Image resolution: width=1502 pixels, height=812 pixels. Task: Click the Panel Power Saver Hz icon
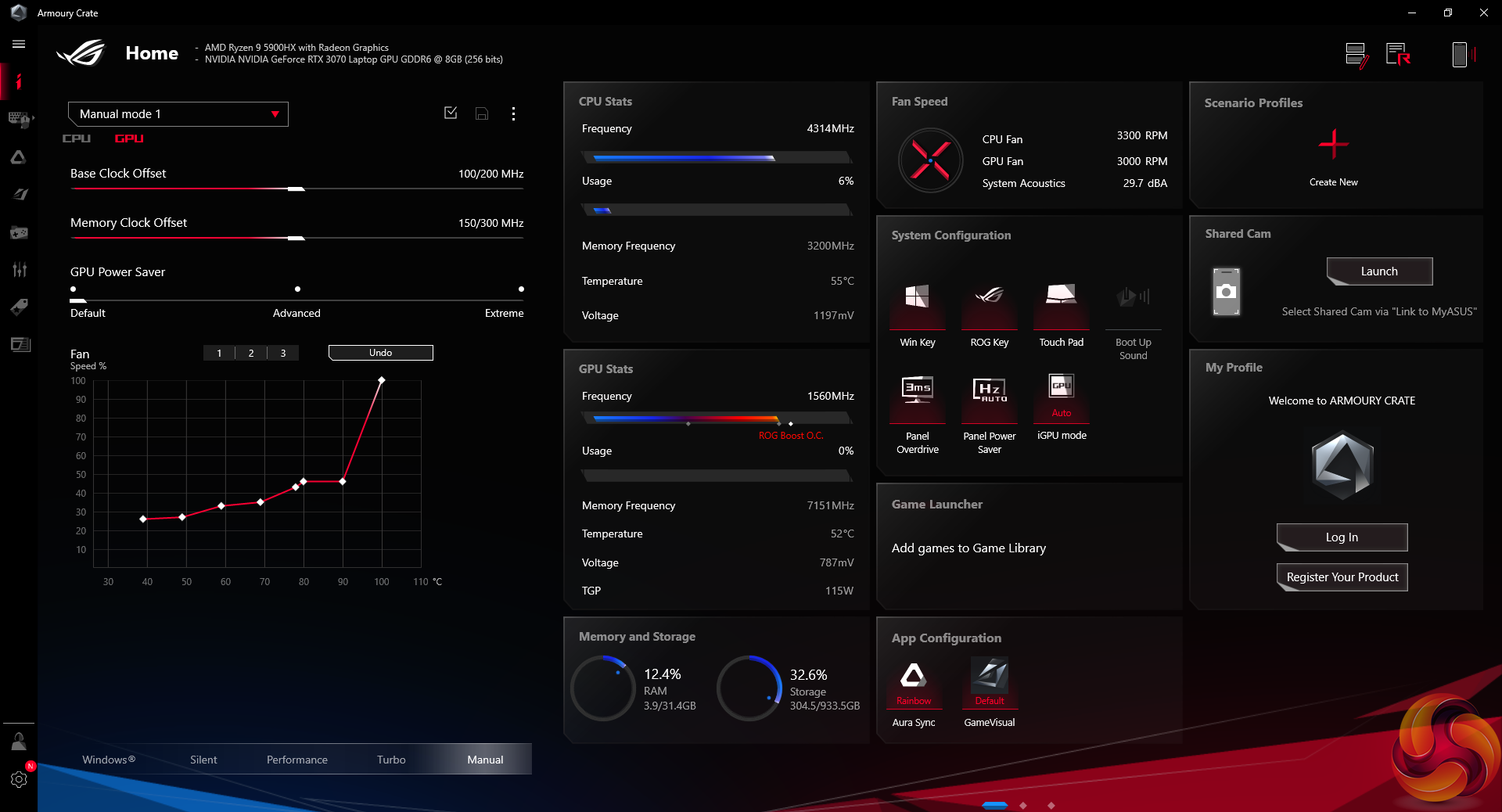point(989,389)
